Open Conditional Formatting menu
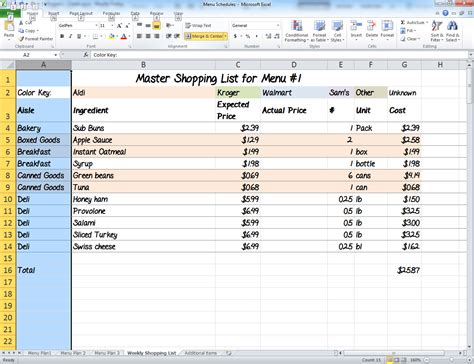This screenshot has height=364, width=474. [296, 31]
